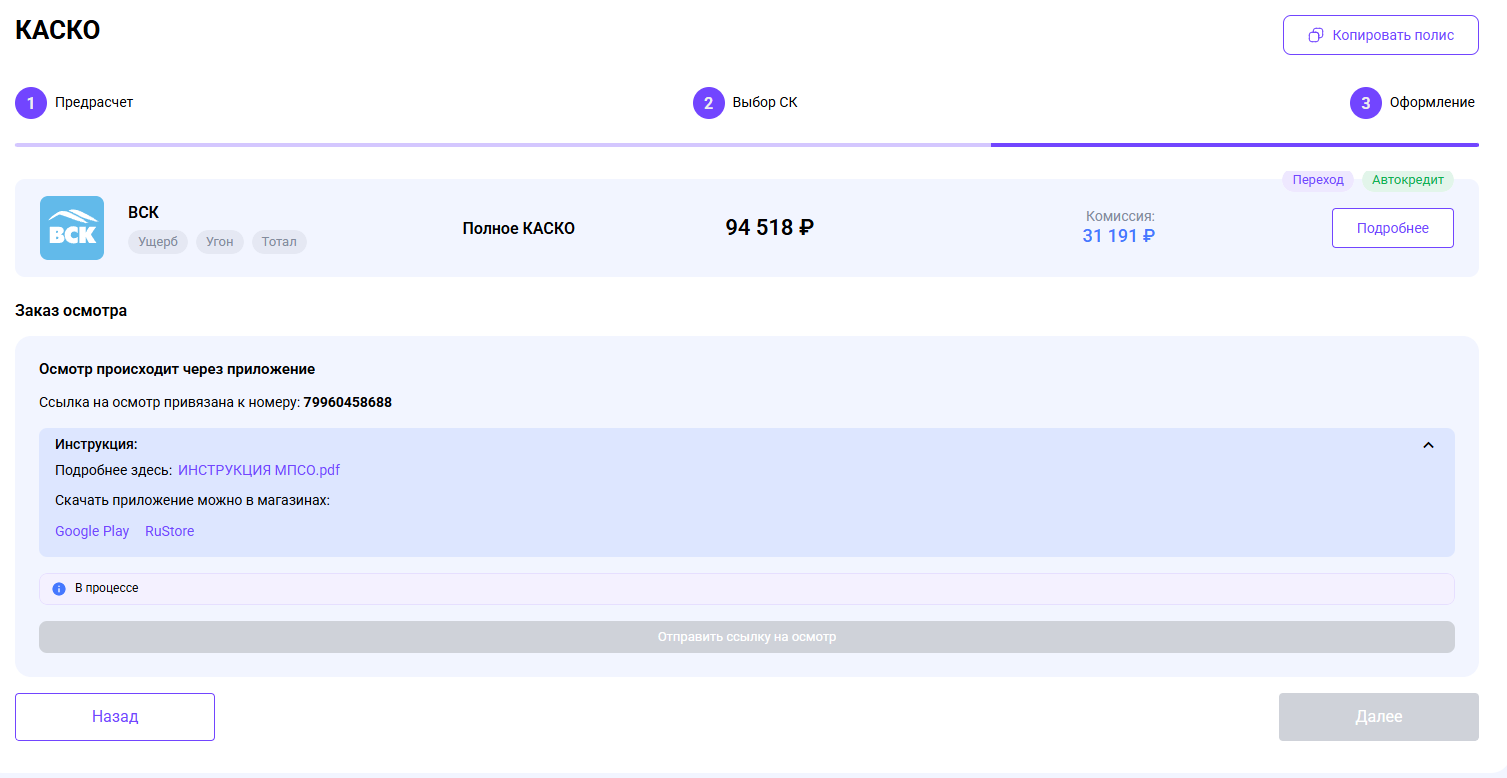Open the RuStore link
The width and height of the screenshot is (1507, 778).
click(170, 531)
